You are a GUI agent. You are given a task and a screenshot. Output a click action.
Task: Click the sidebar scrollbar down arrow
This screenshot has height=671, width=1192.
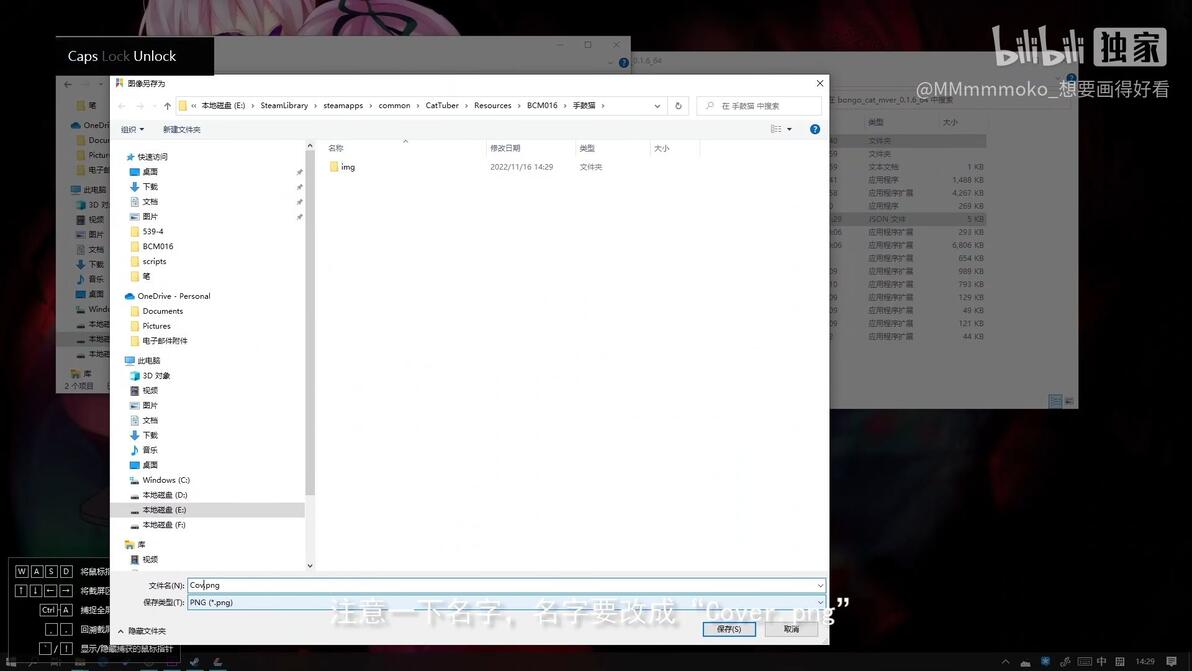(x=309, y=565)
